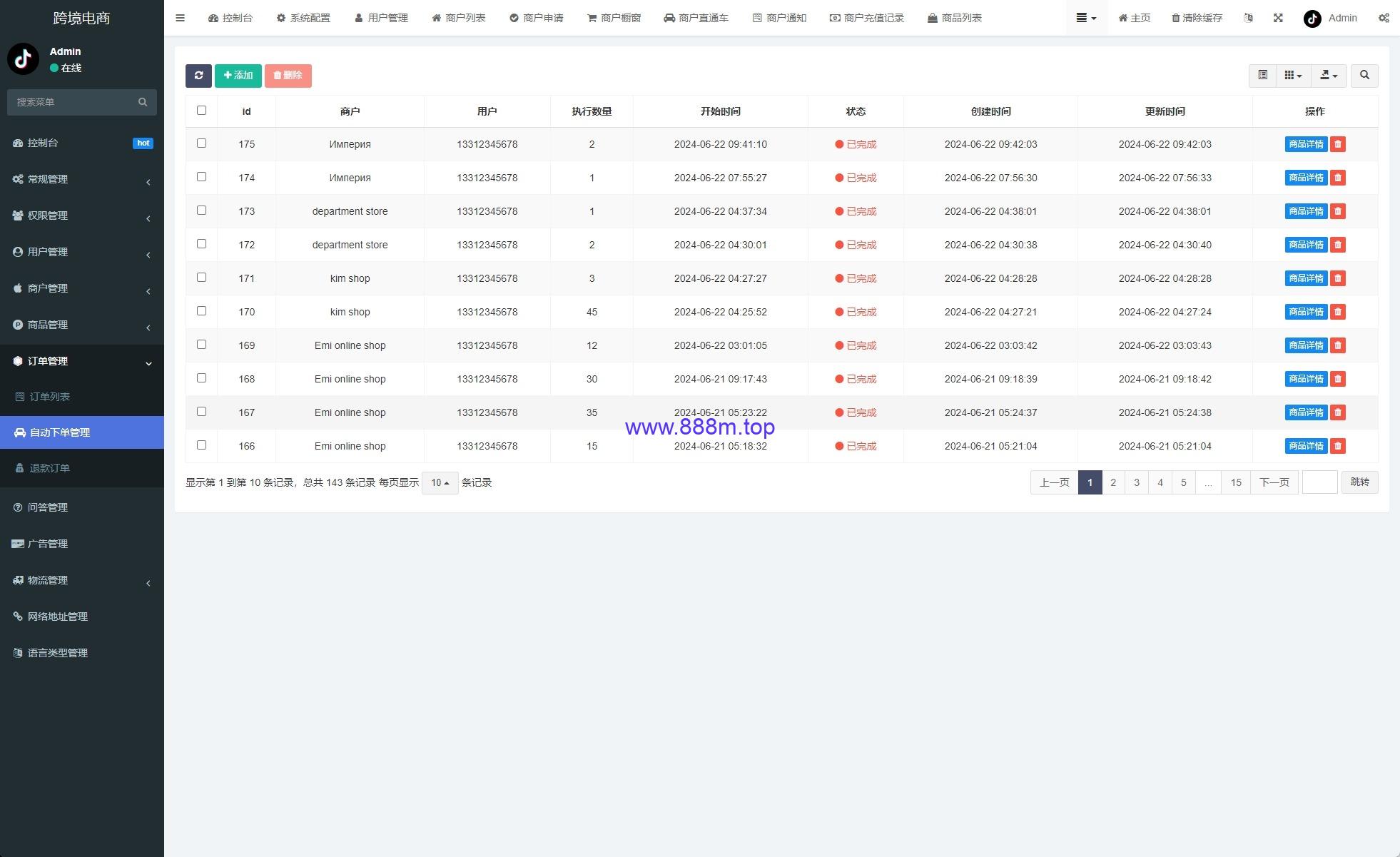
Task: Open the page size dropdown showing 10
Action: point(440,483)
